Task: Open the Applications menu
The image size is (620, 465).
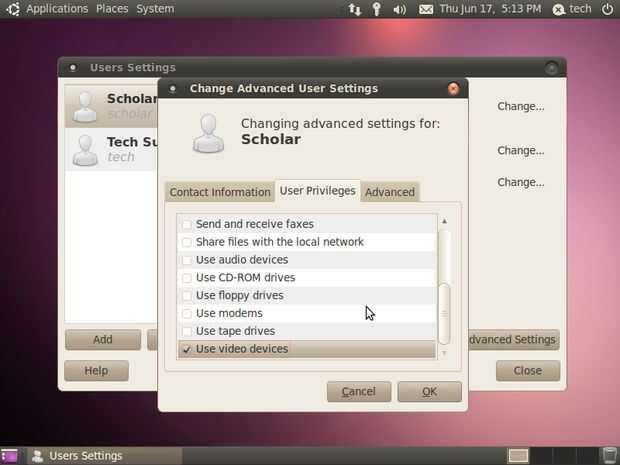Action: [57, 9]
